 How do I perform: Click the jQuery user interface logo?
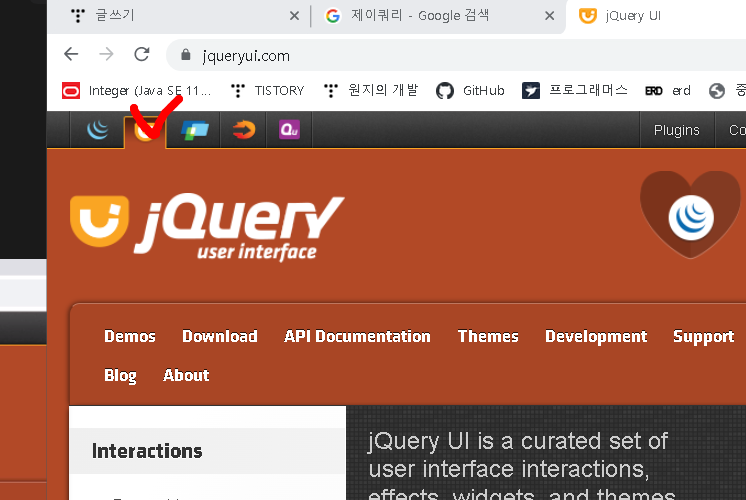(x=207, y=227)
